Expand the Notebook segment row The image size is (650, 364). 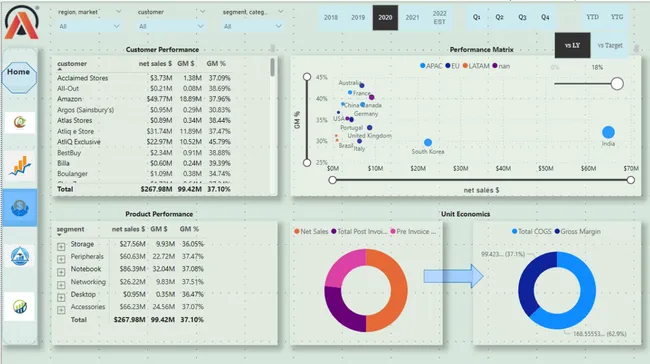61,272
